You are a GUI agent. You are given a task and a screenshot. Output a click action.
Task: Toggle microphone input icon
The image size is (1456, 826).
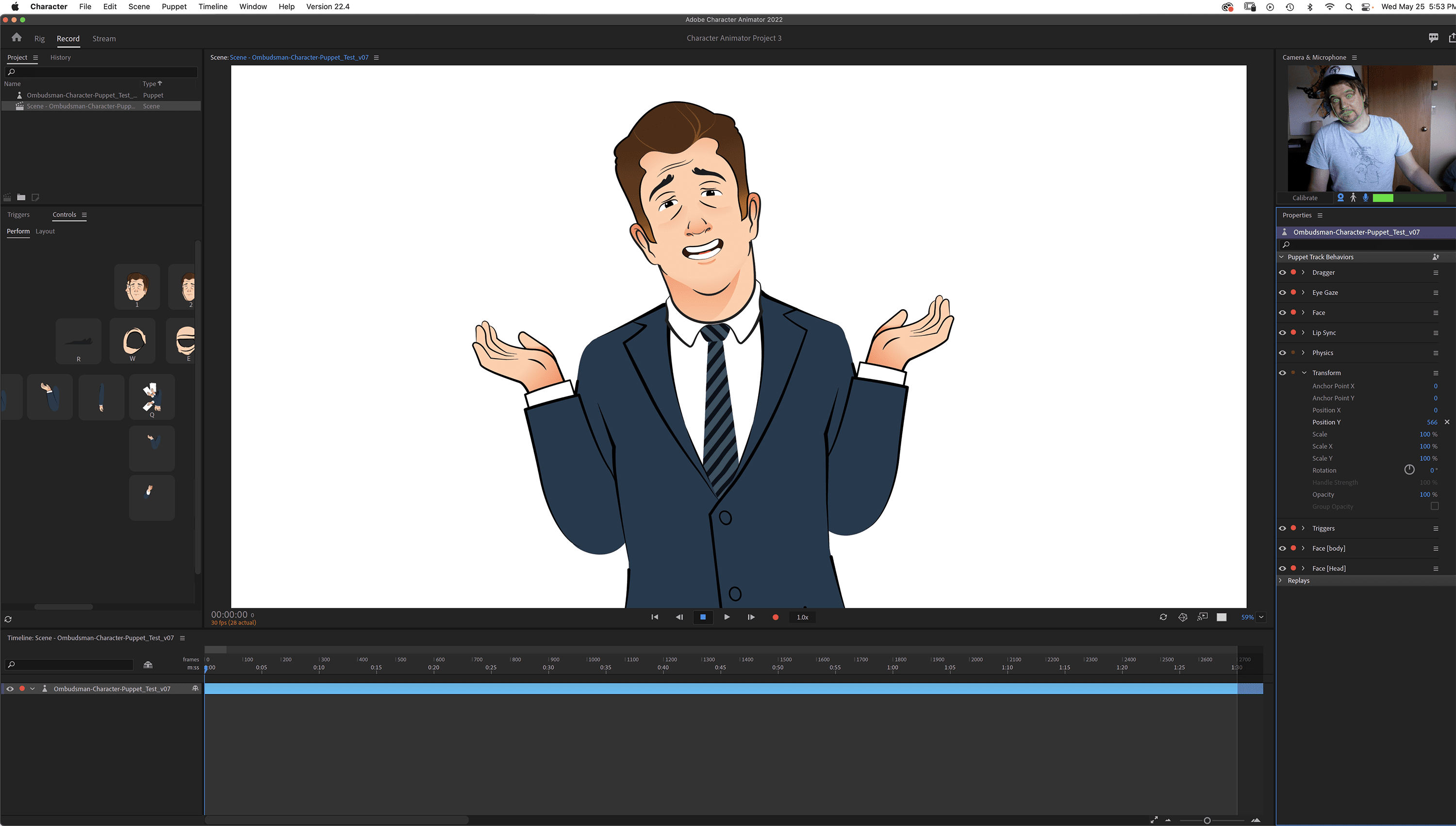coord(1365,198)
